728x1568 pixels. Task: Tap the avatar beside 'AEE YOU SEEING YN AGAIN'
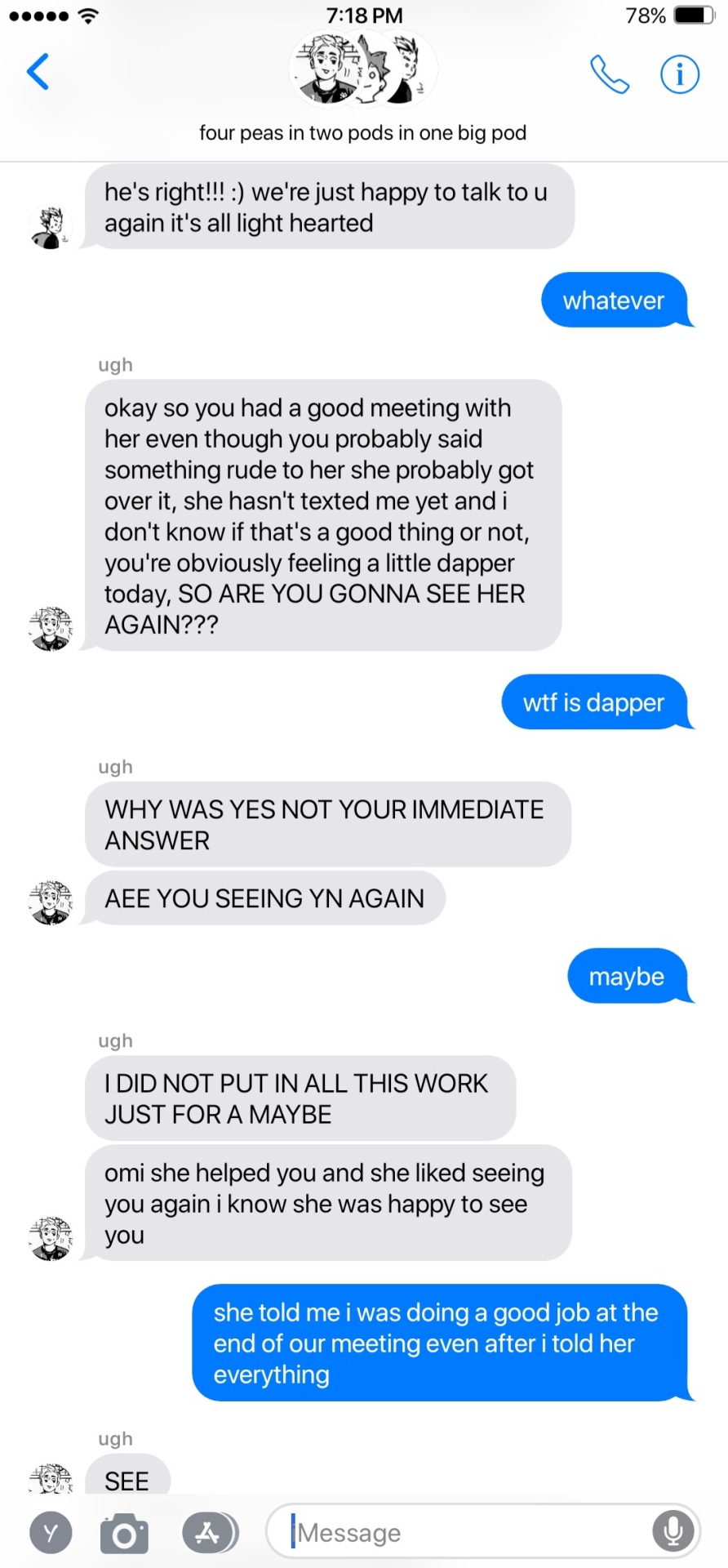51,902
